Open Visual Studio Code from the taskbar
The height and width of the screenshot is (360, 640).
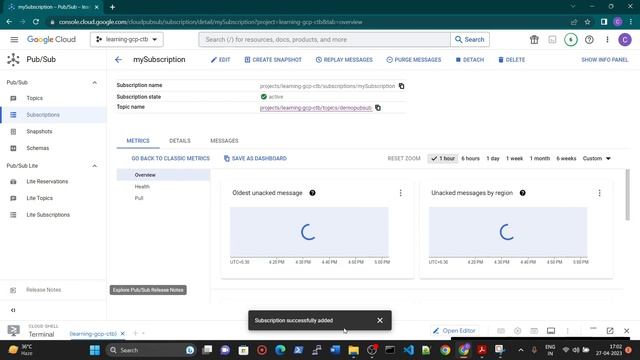pos(409,350)
